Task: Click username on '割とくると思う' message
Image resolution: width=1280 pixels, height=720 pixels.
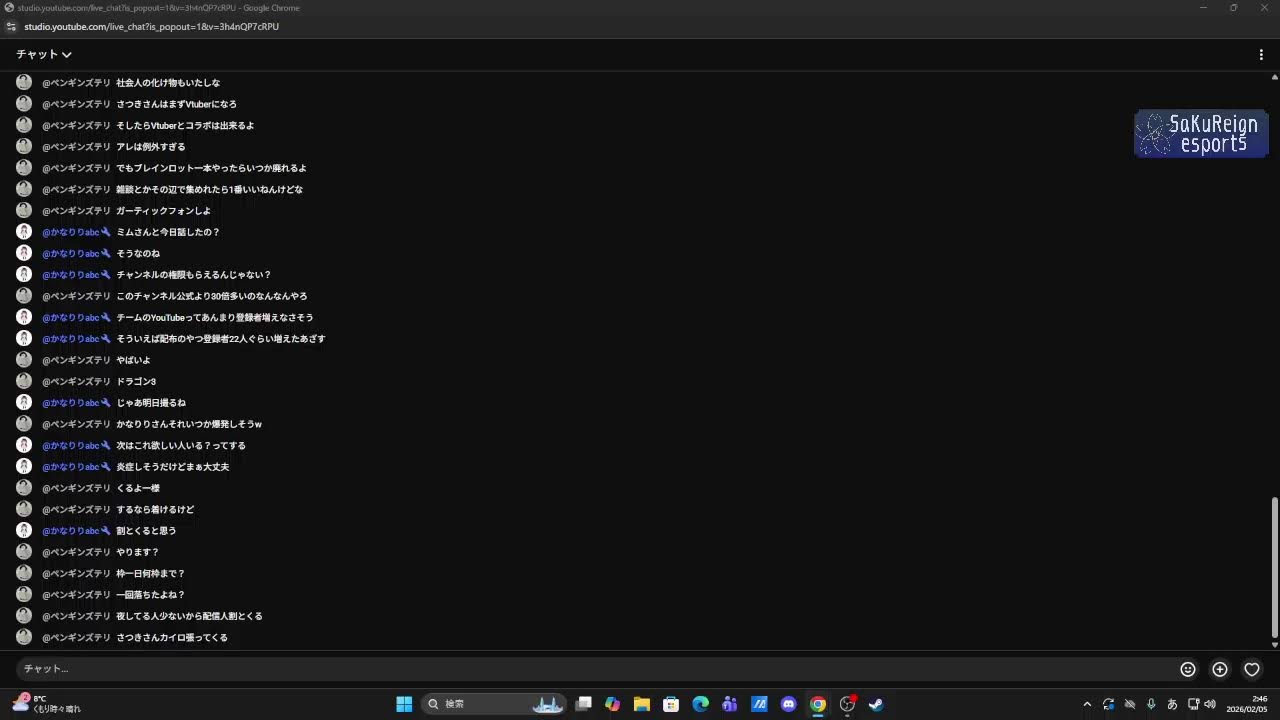Action: [71, 531]
